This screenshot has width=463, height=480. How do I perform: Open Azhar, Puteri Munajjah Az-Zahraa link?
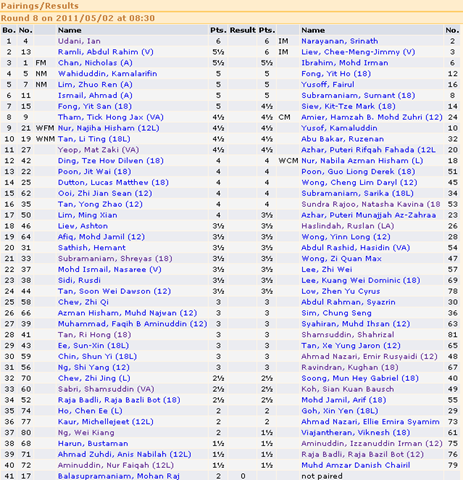[x=369, y=215]
